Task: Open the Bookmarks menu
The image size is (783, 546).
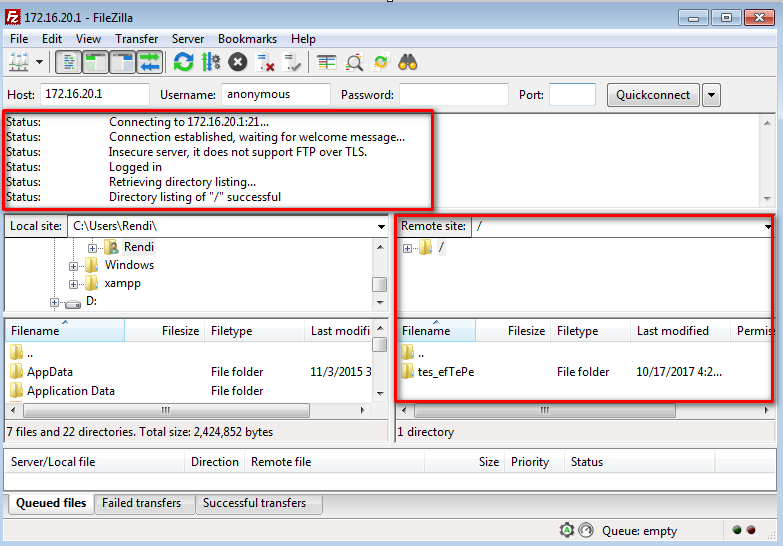Action: 247,39
